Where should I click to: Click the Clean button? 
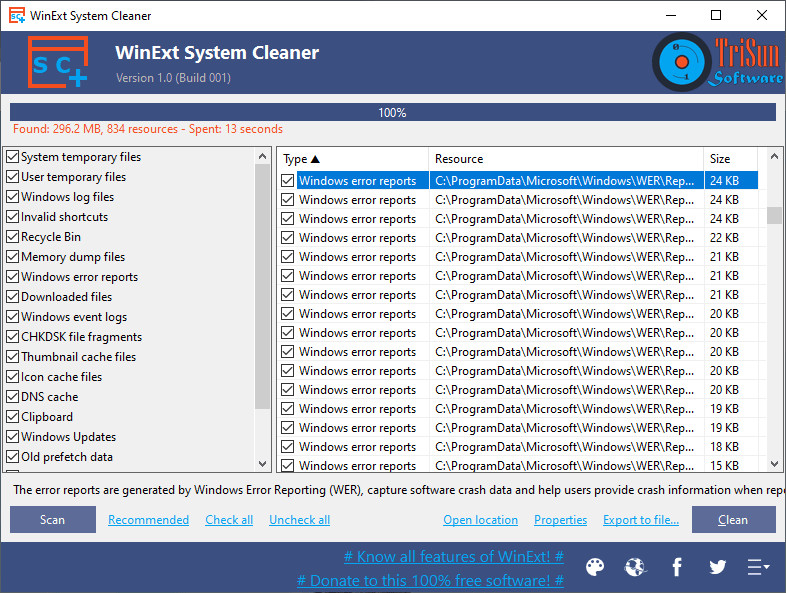[733, 520]
